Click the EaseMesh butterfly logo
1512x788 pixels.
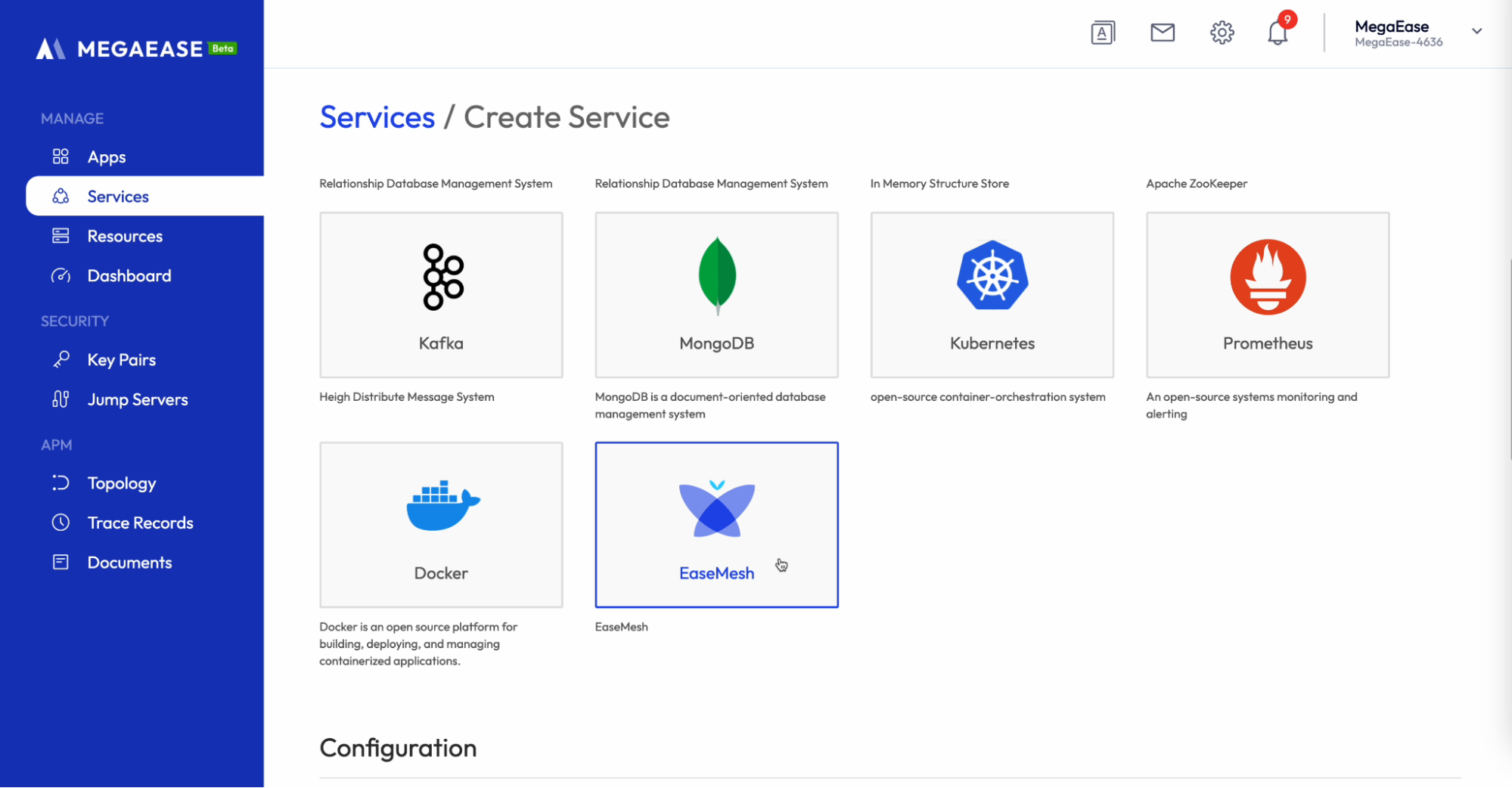(x=717, y=509)
